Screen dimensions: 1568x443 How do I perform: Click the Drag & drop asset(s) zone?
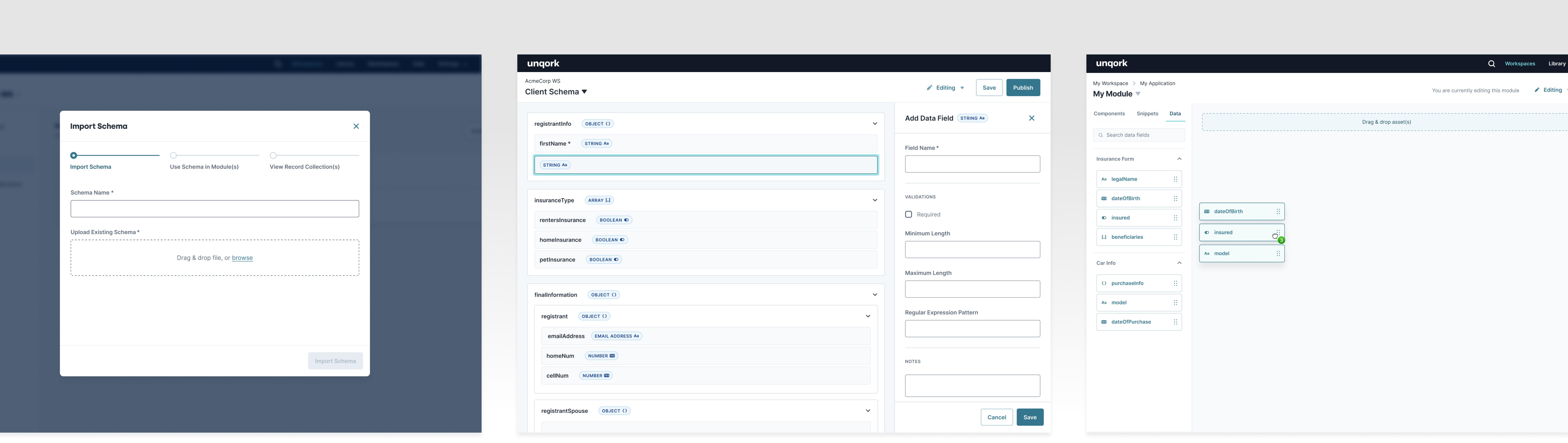[1385, 122]
